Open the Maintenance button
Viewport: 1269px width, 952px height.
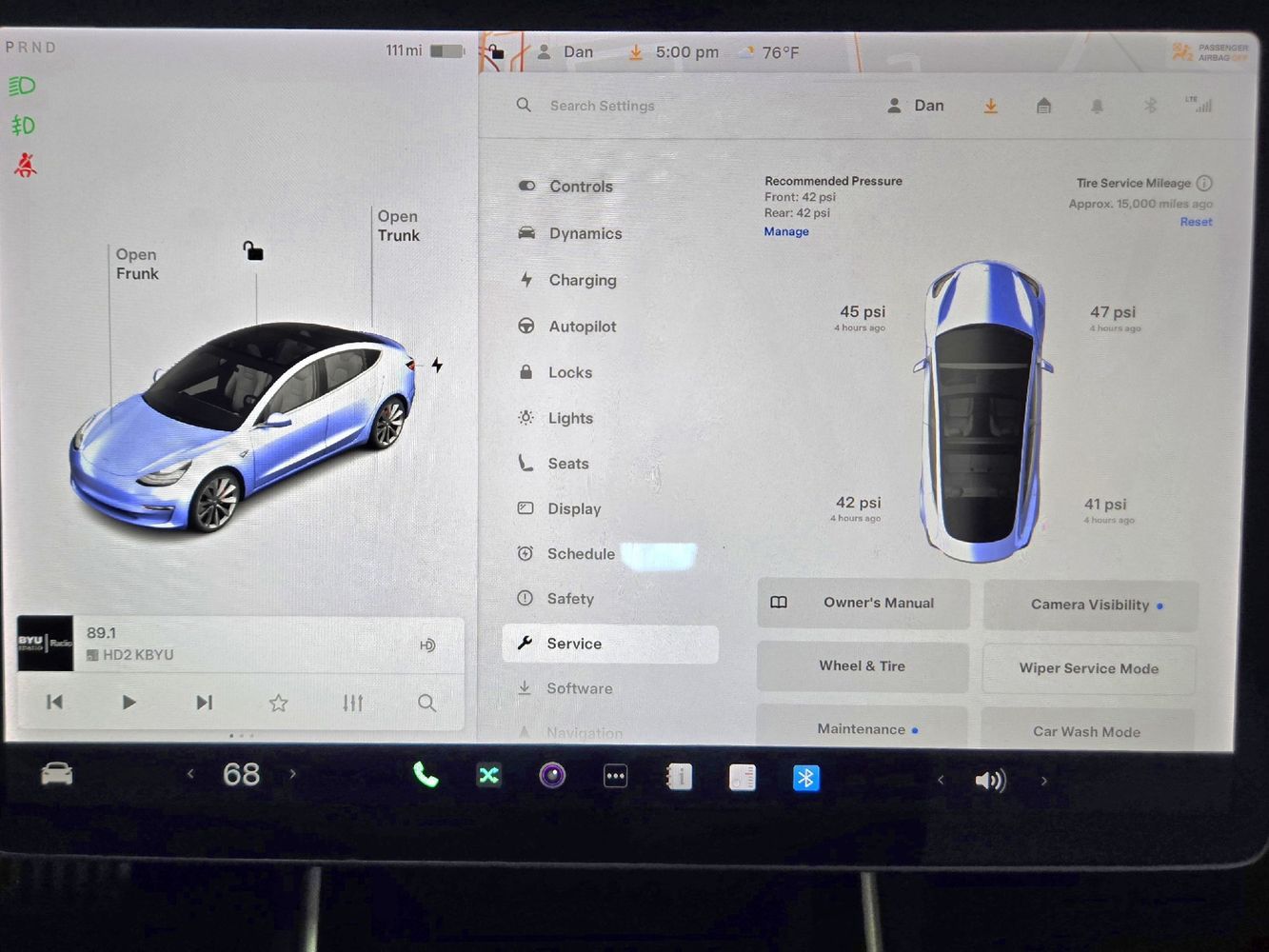pos(862,727)
